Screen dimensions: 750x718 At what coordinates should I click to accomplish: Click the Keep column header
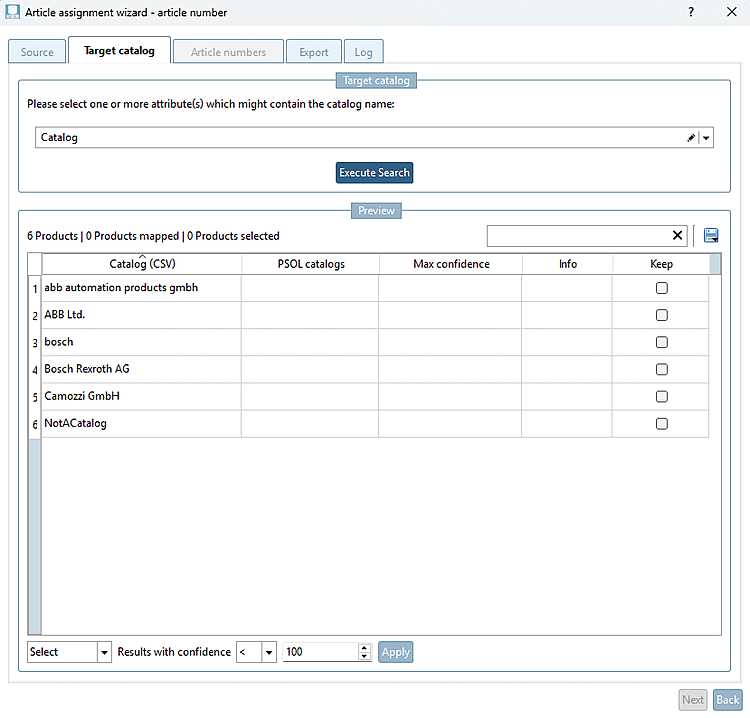(x=661, y=264)
